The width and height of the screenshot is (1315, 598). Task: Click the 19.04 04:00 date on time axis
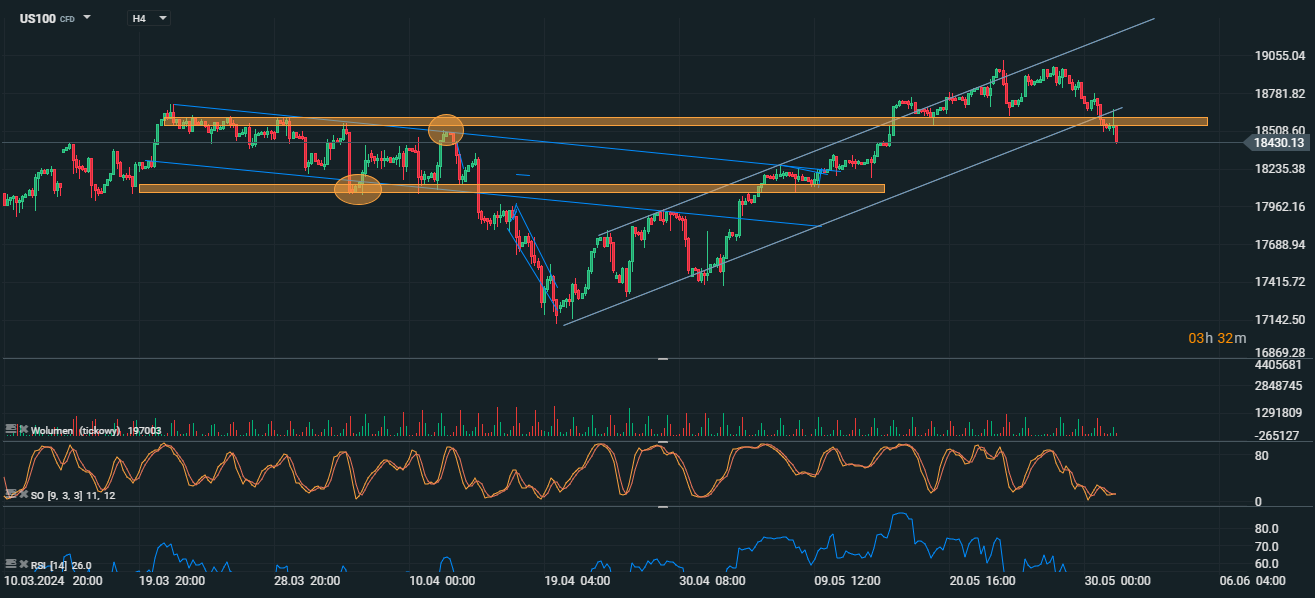[577, 580]
